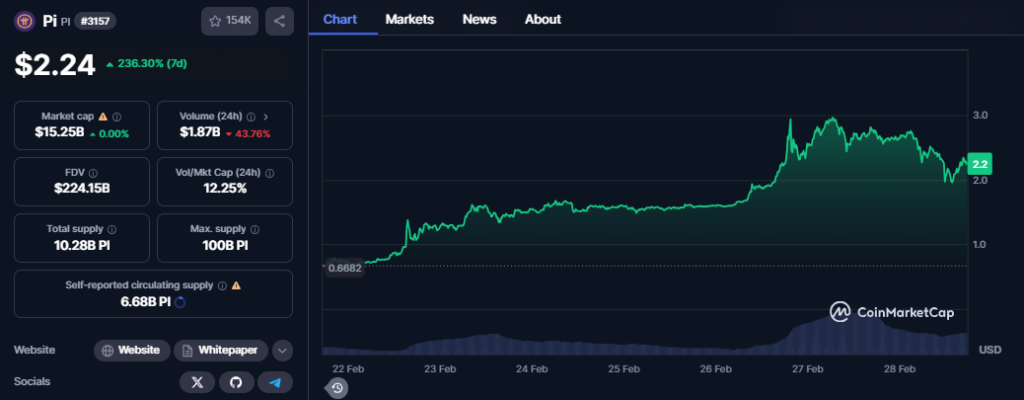Switch to the Markets tab
The width and height of the screenshot is (1024, 400).
point(409,19)
